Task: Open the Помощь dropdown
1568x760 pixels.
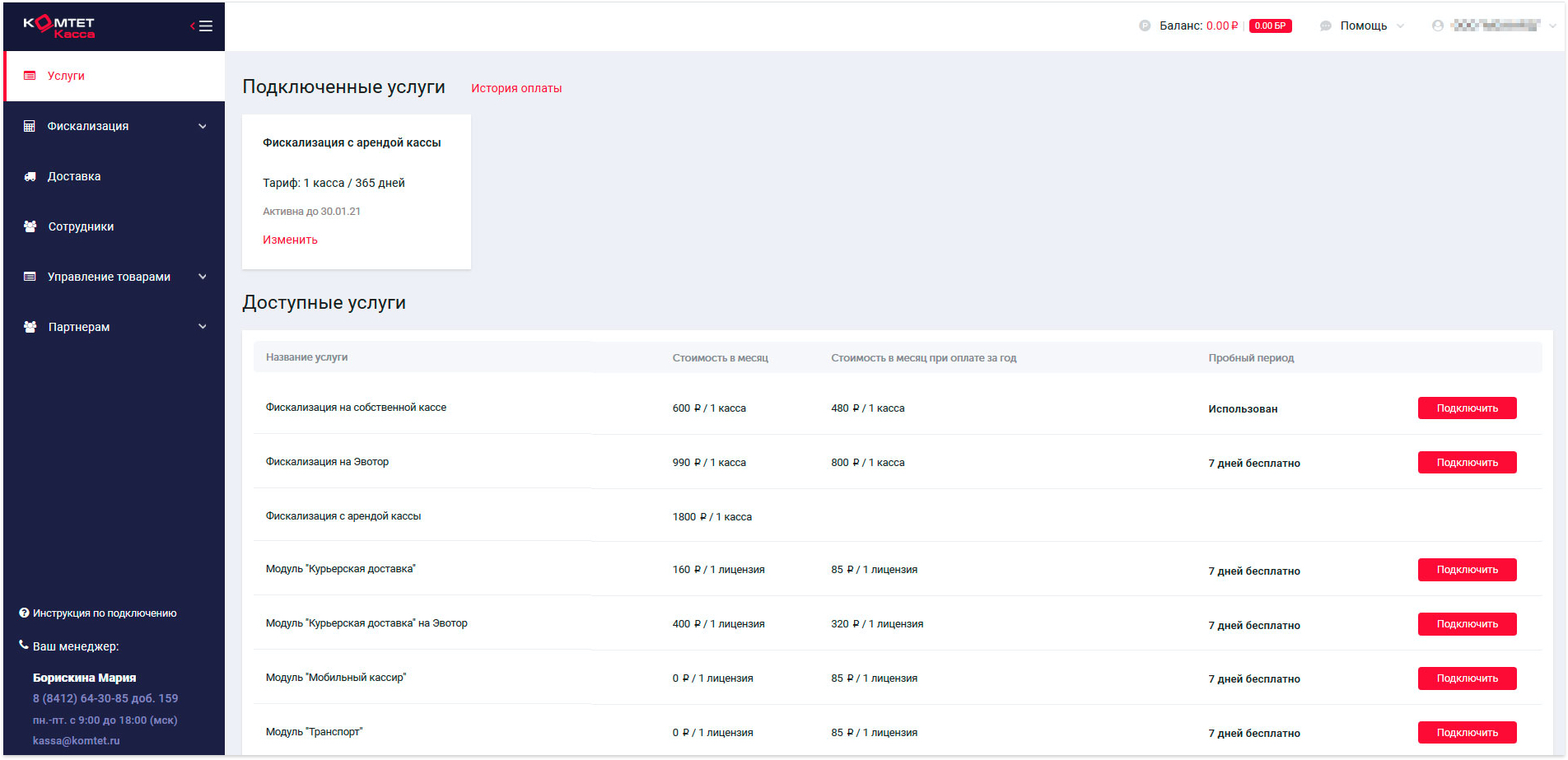Action: click(x=1363, y=26)
